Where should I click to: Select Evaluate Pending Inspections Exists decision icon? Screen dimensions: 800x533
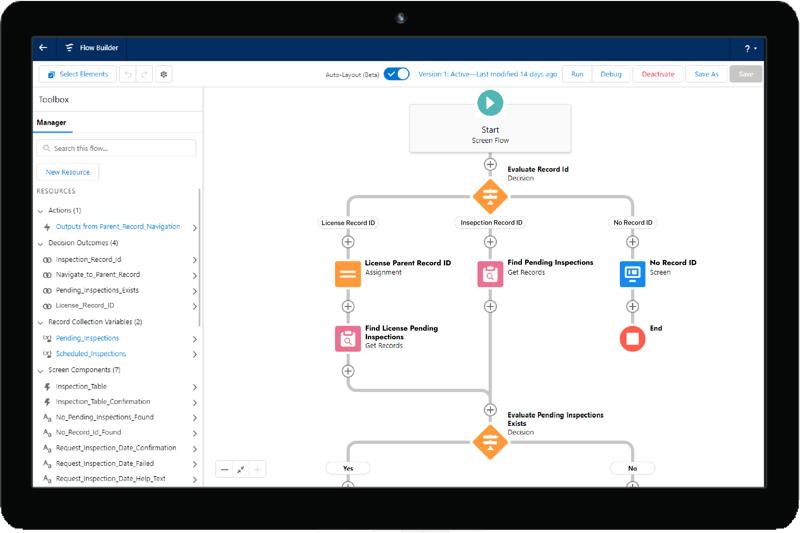(x=490, y=442)
